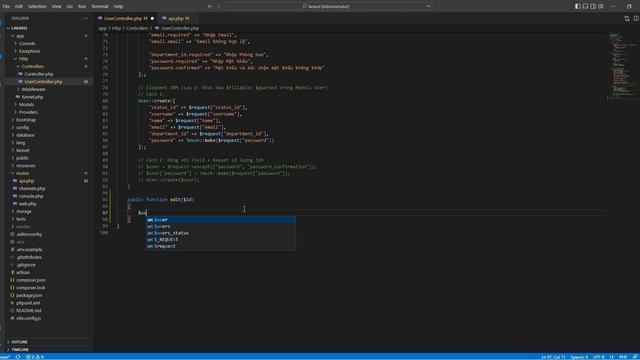This screenshot has height=360, width=640.
Task: Open the Run menu
Action: [x=82, y=7]
